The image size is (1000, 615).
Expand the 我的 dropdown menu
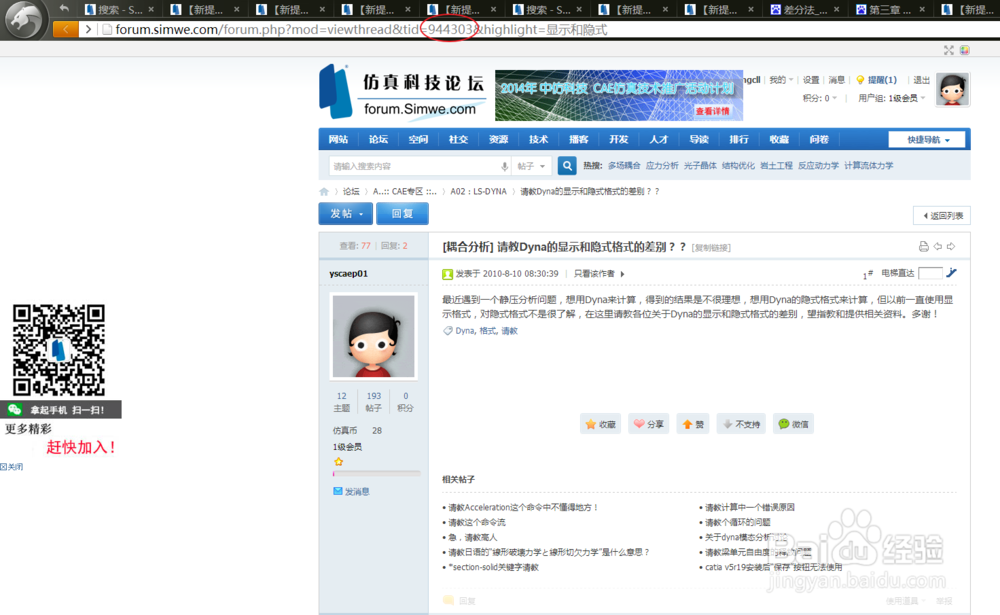tap(779, 79)
